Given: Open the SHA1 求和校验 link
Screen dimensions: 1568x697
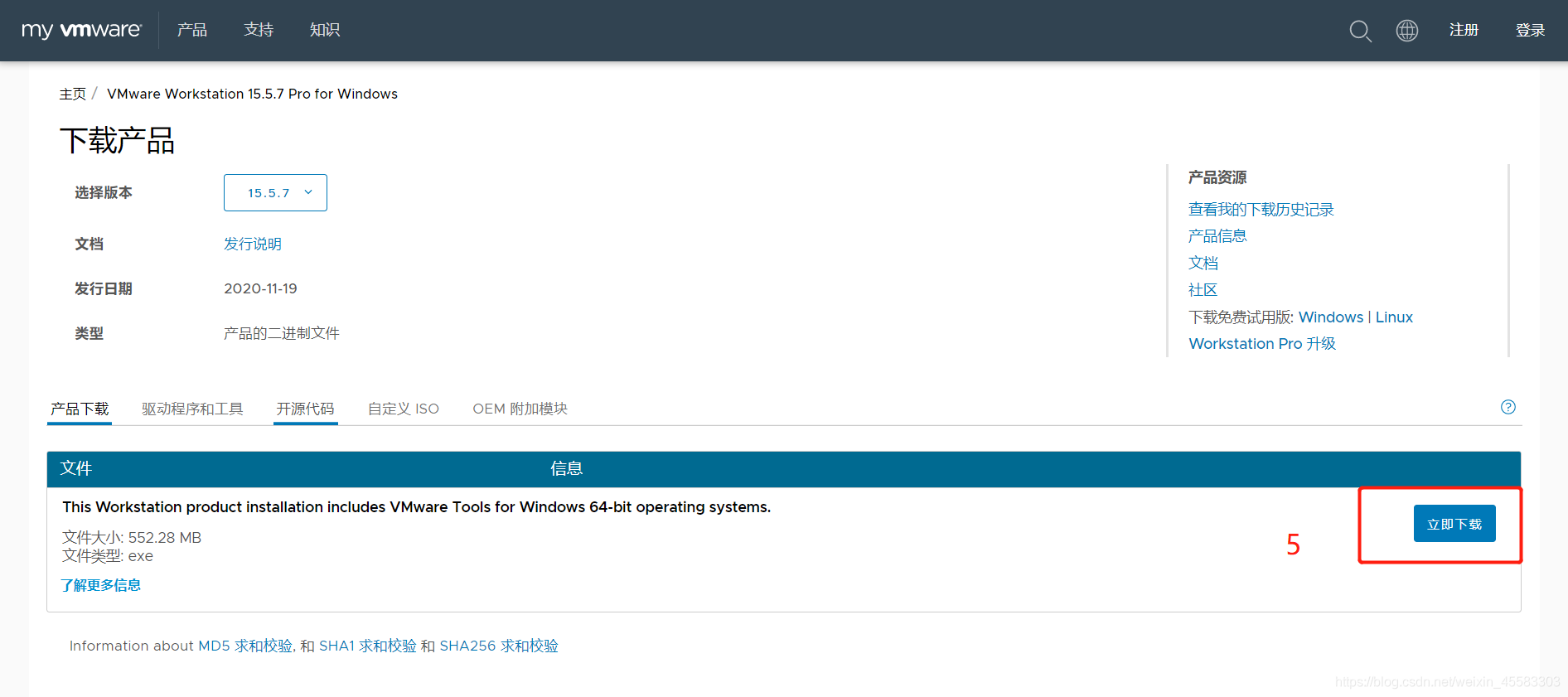Looking at the screenshot, I should [368, 646].
